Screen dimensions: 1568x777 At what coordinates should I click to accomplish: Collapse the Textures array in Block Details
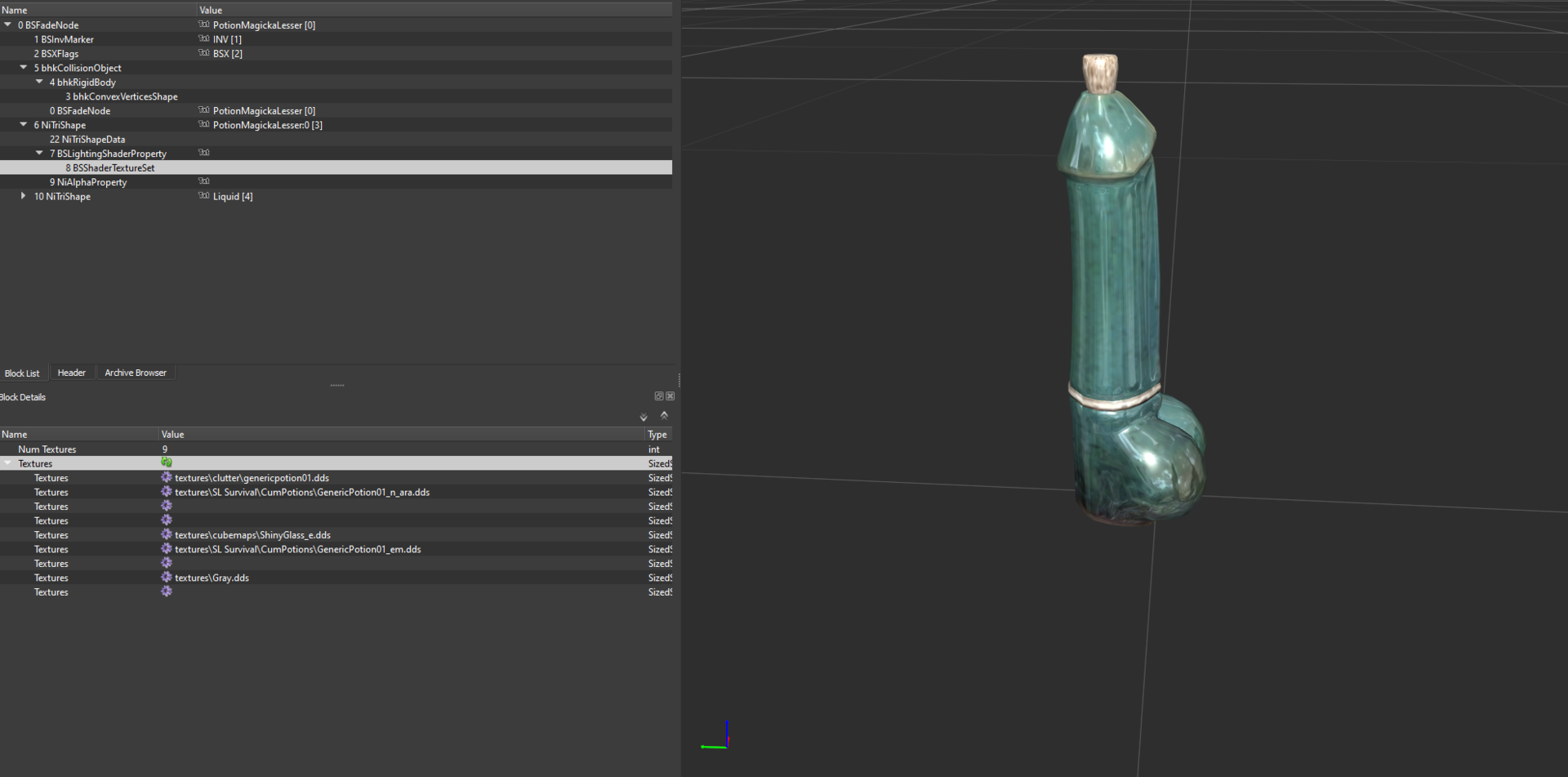(8, 463)
